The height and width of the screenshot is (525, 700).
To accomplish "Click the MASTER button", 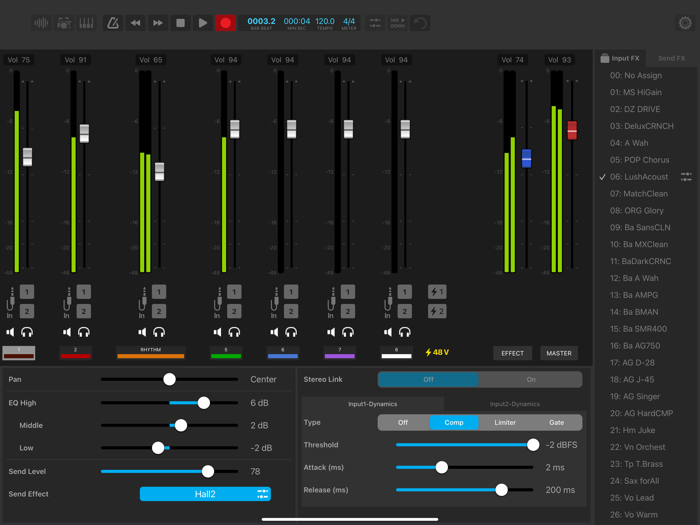I will click(x=559, y=353).
